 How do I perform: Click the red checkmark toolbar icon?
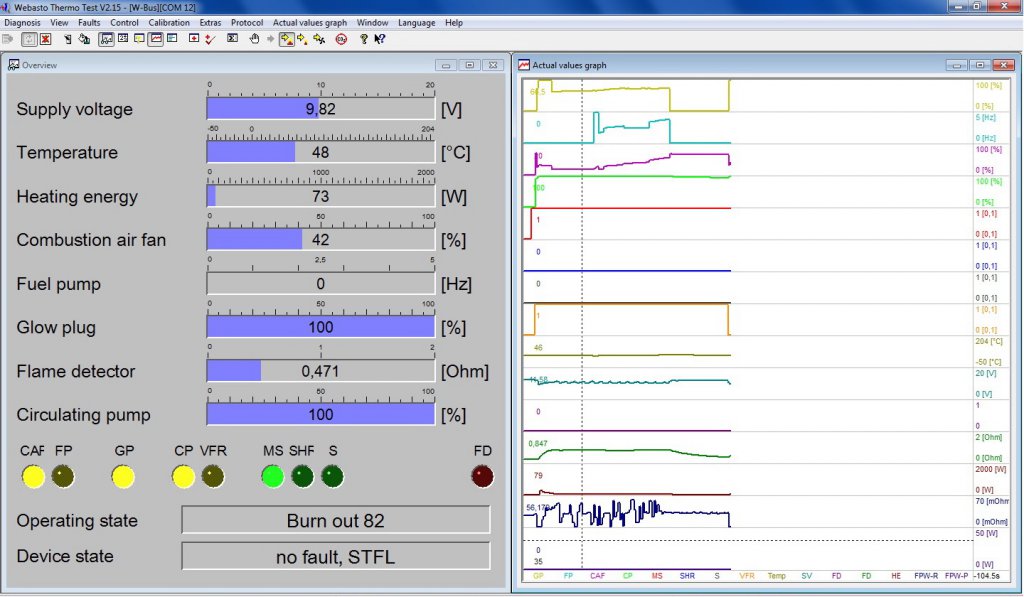coord(210,39)
